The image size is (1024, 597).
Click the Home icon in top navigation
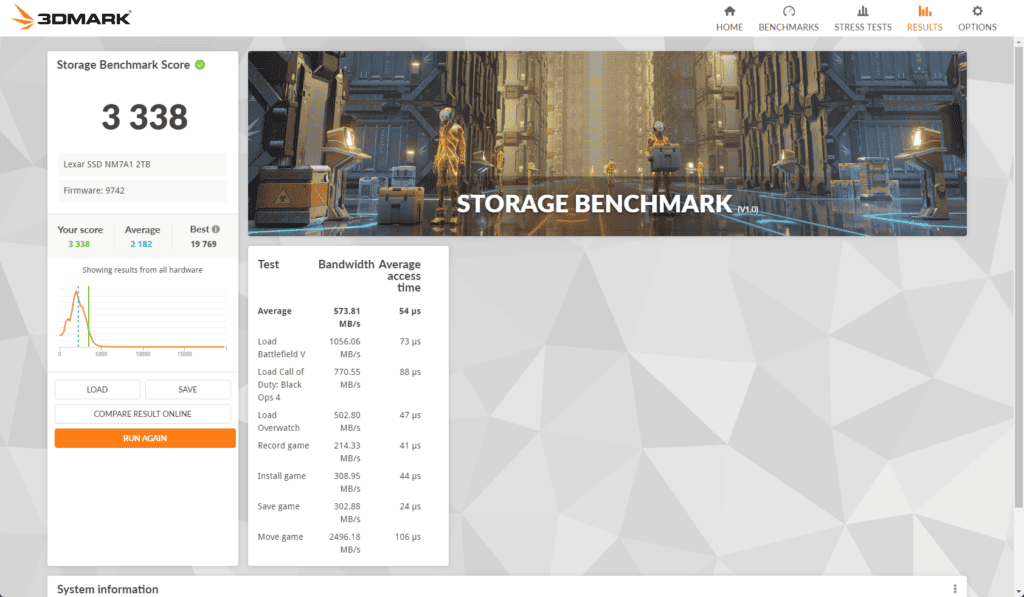pos(729,11)
